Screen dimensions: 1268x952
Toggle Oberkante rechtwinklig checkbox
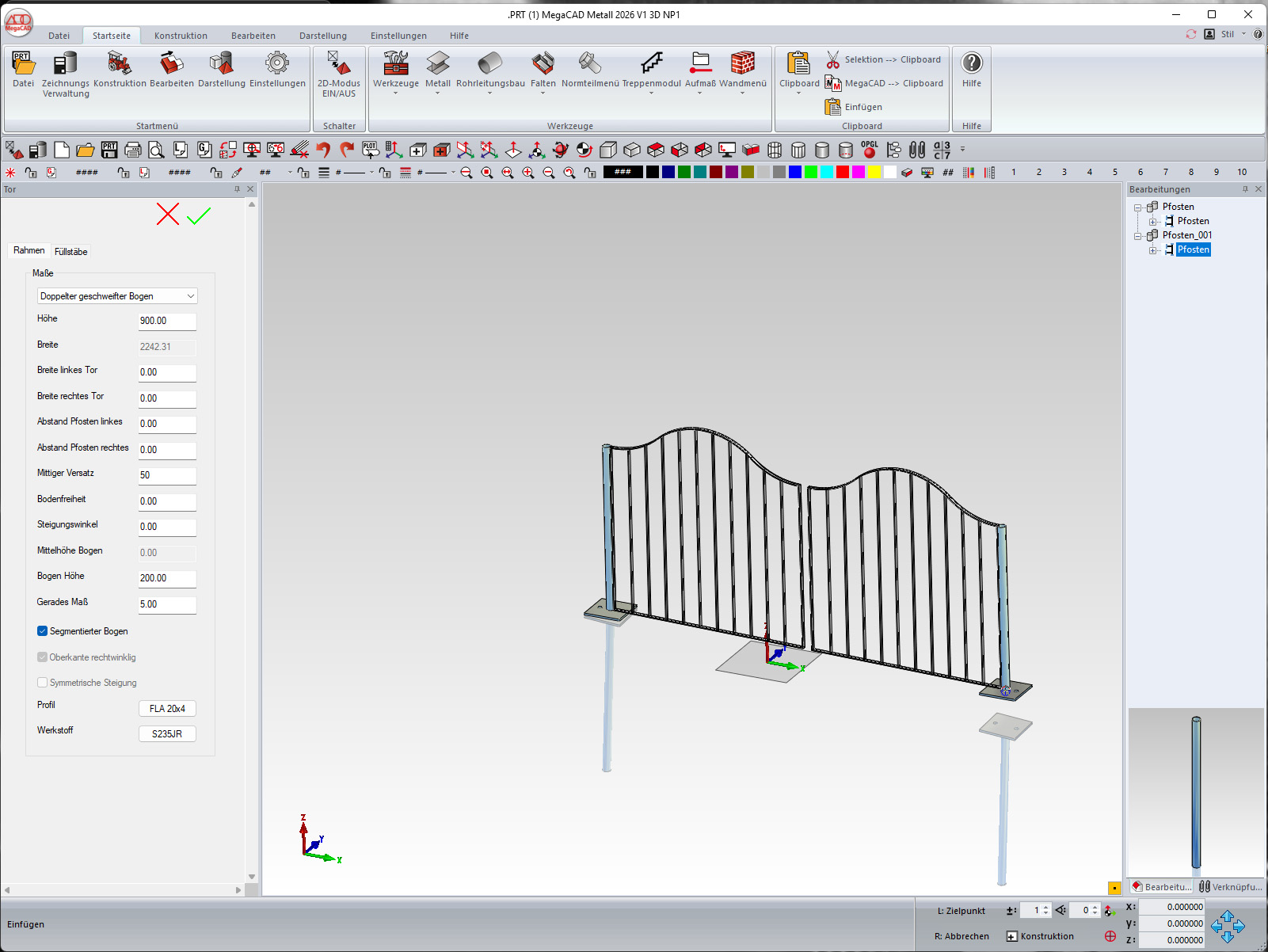tap(43, 657)
